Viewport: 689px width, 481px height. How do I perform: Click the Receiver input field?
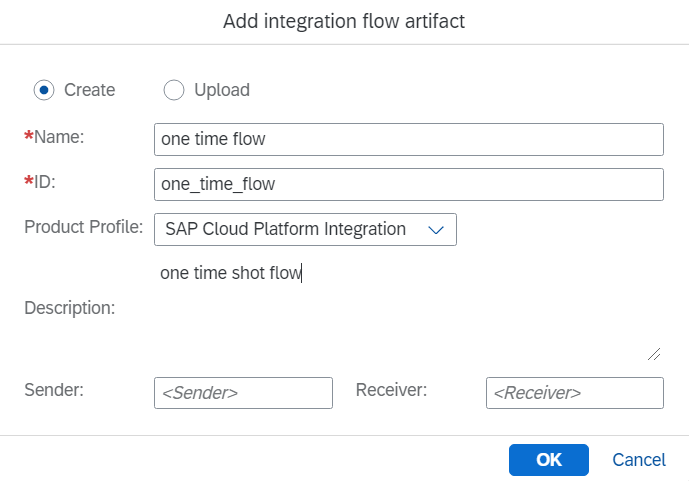tap(574, 393)
